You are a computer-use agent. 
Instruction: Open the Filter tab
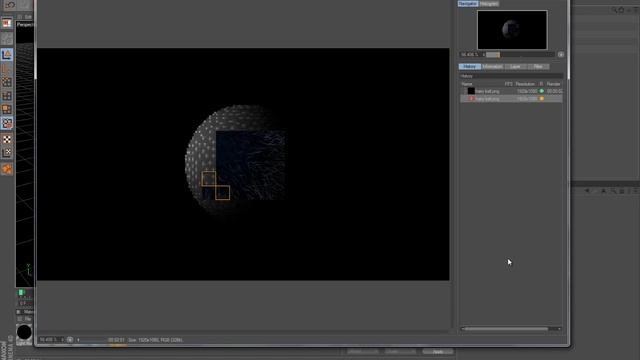pos(538,67)
